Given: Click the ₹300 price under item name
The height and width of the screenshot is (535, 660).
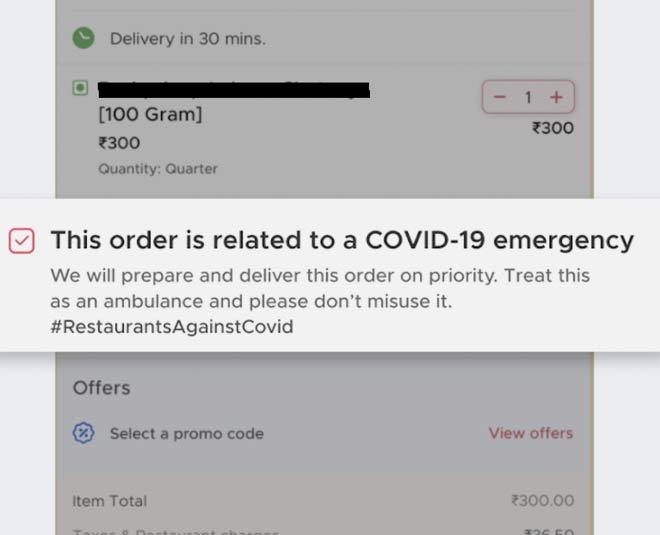Looking at the screenshot, I should [119, 143].
